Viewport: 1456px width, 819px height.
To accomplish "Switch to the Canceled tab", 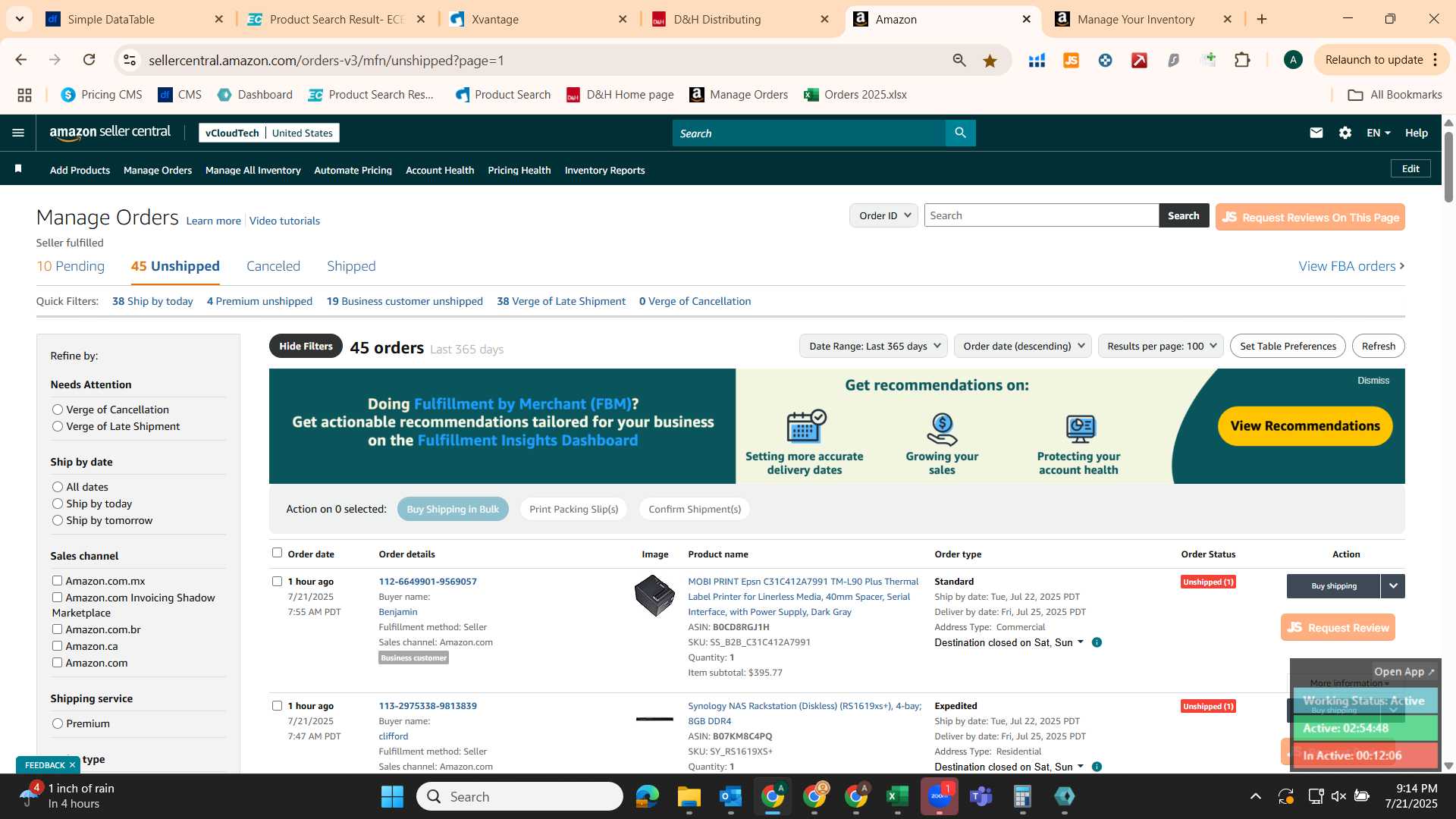I will click(x=273, y=266).
